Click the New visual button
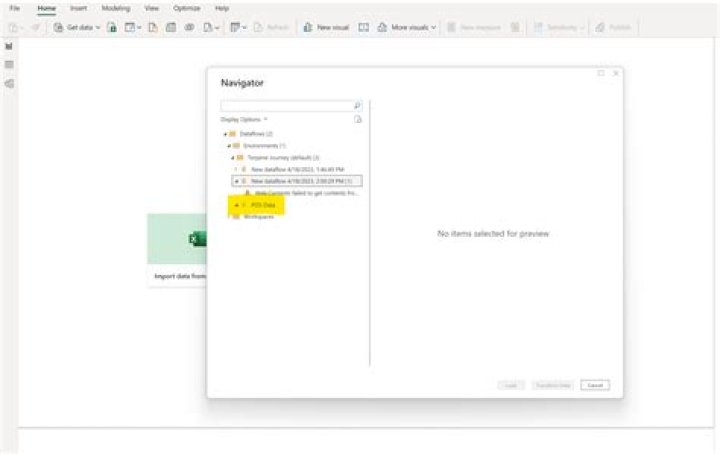The width and height of the screenshot is (720, 454). 326,28
